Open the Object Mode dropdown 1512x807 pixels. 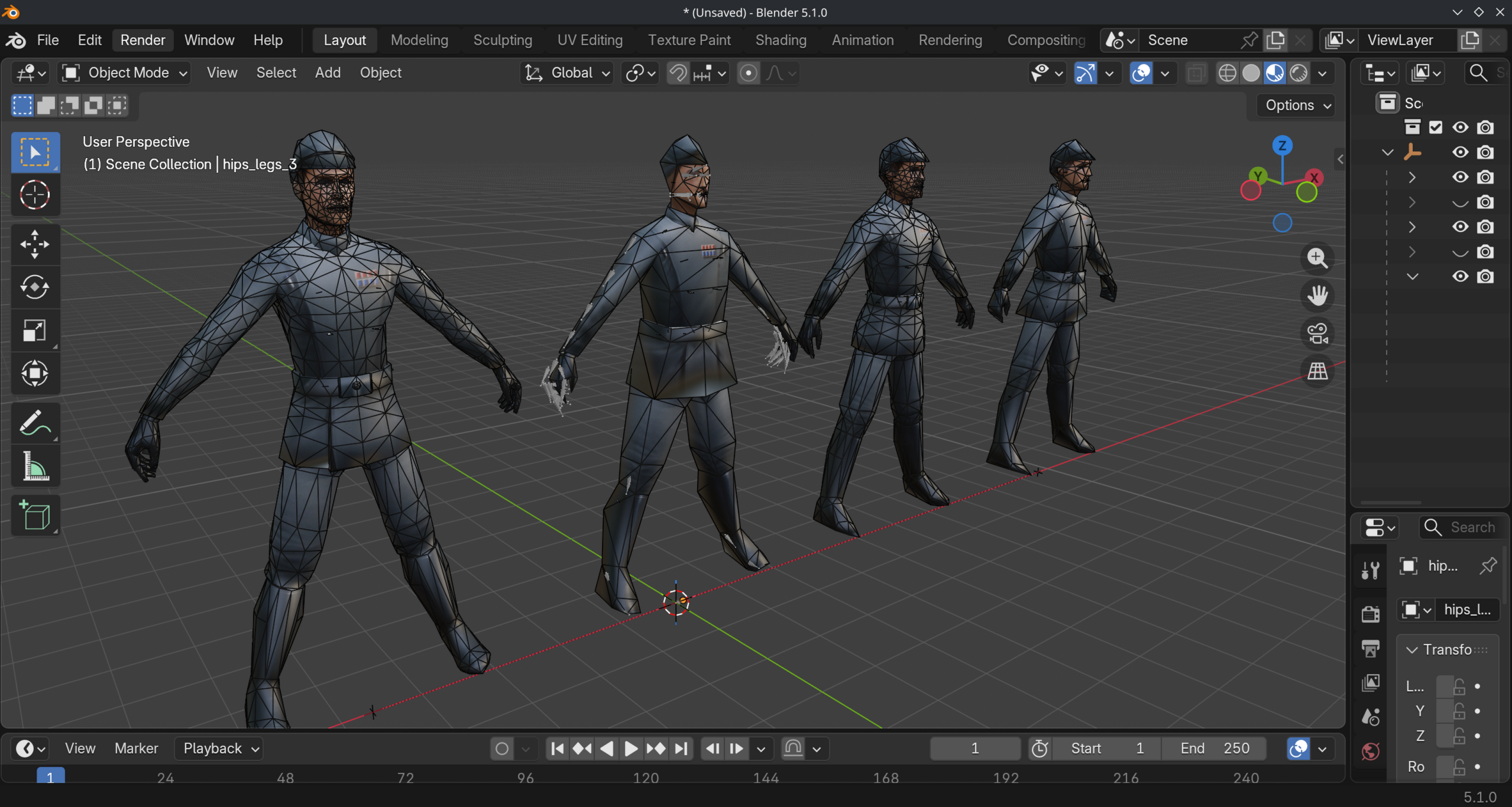click(x=125, y=73)
